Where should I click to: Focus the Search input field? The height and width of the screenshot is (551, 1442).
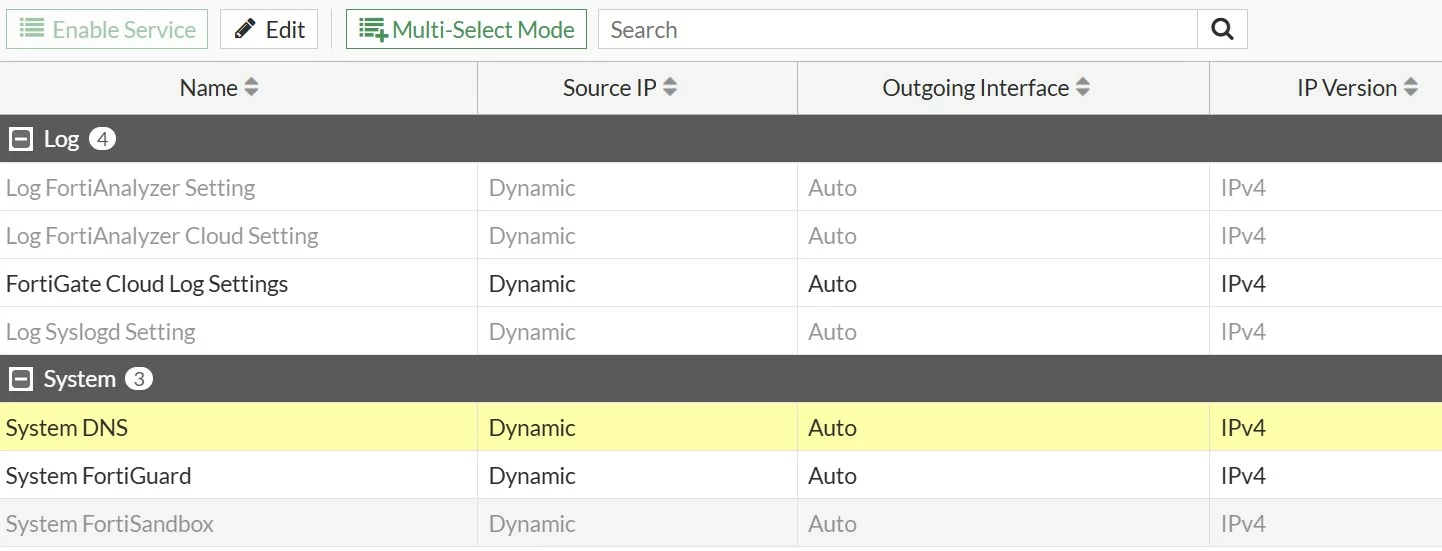coord(897,30)
